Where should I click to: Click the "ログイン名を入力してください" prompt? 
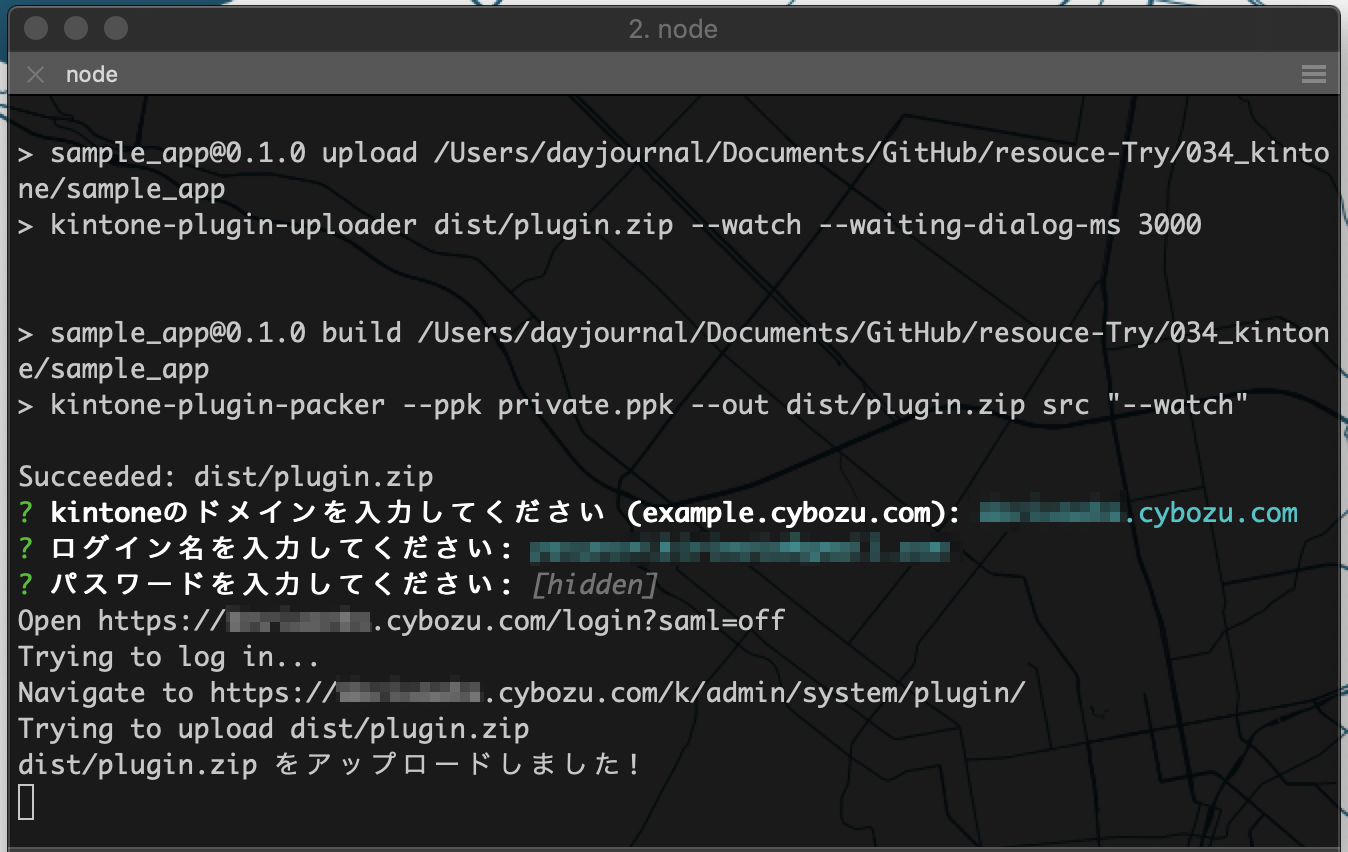click(x=281, y=549)
